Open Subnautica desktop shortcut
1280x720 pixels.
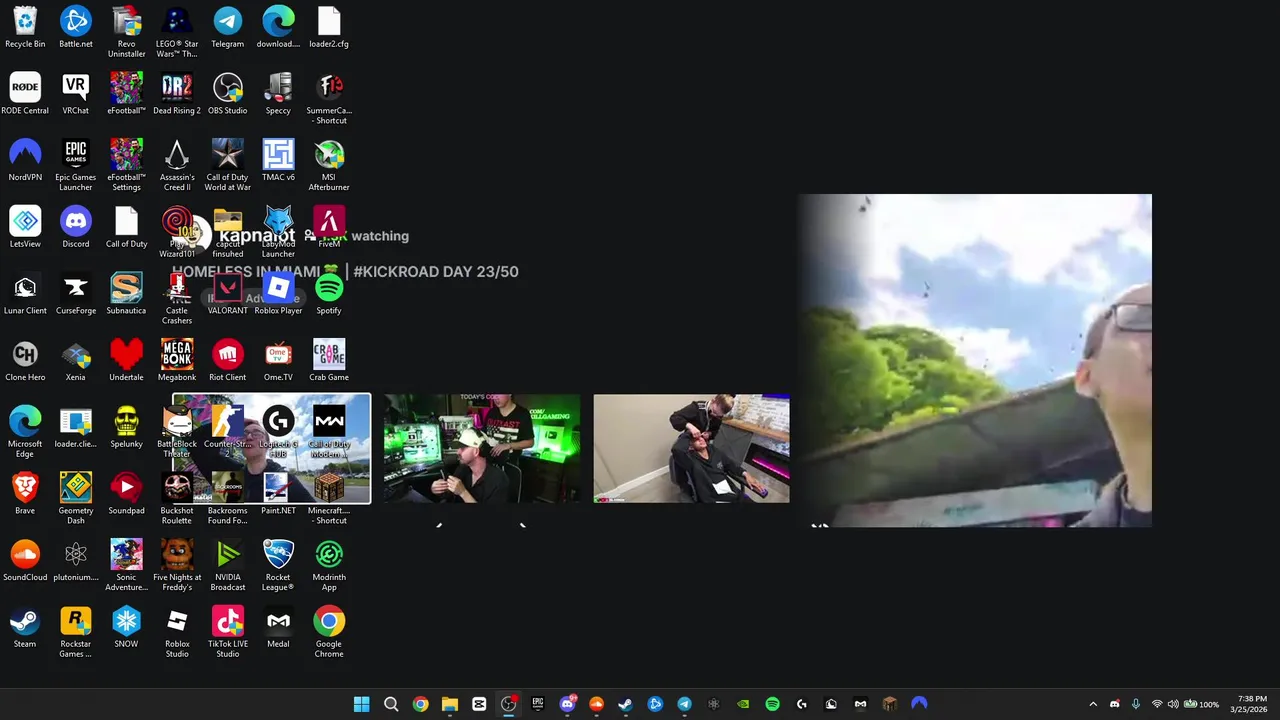[126, 294]
